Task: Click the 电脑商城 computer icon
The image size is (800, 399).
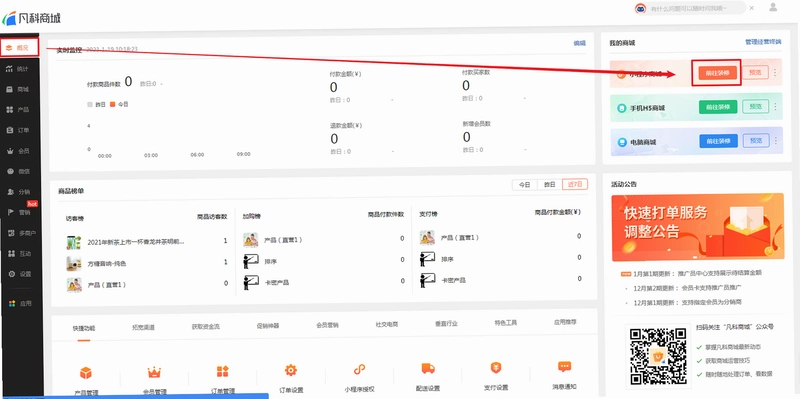Action: (x=621, y=142)
